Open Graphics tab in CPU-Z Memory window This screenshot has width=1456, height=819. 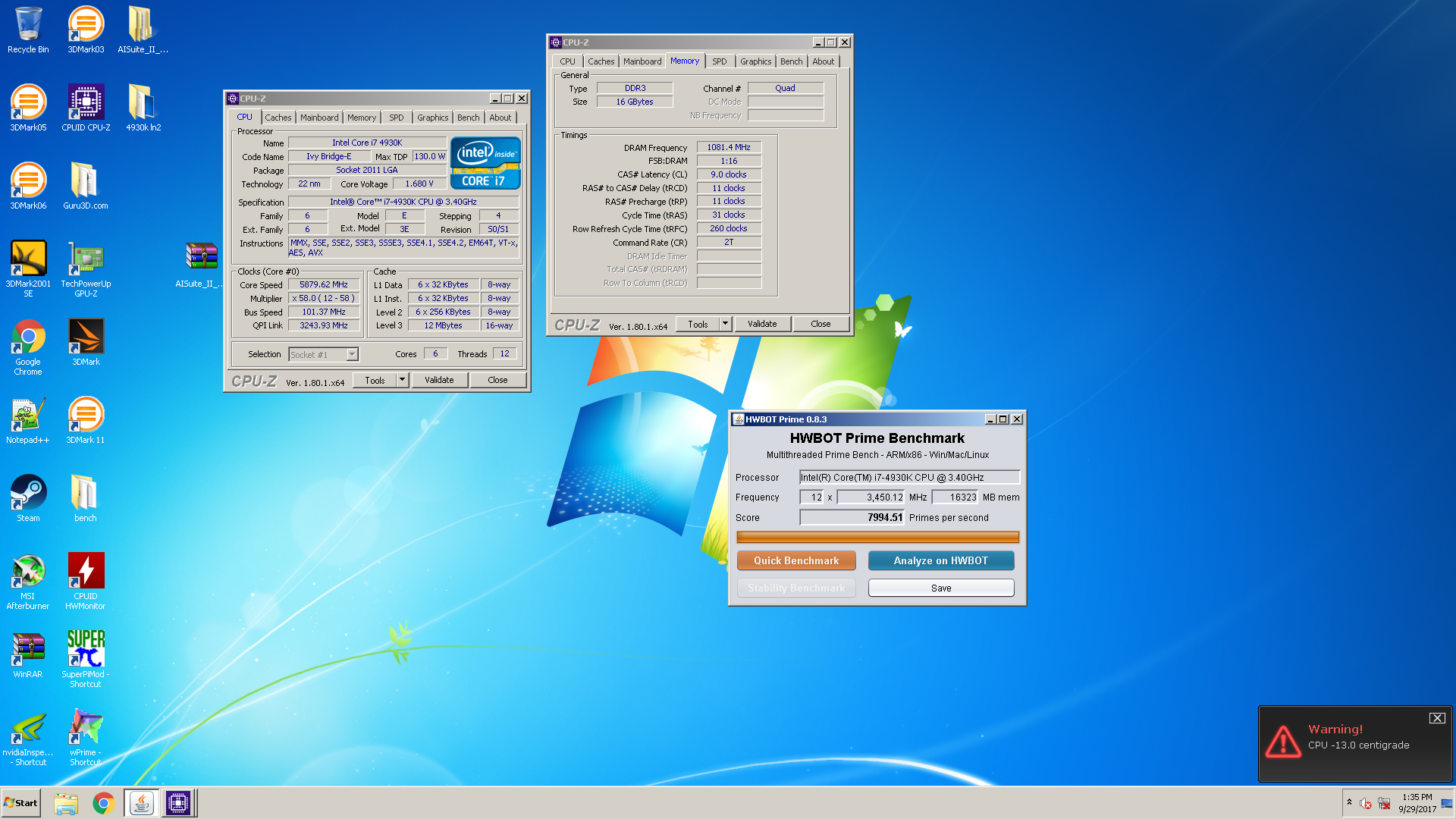(x=756, y=61)
